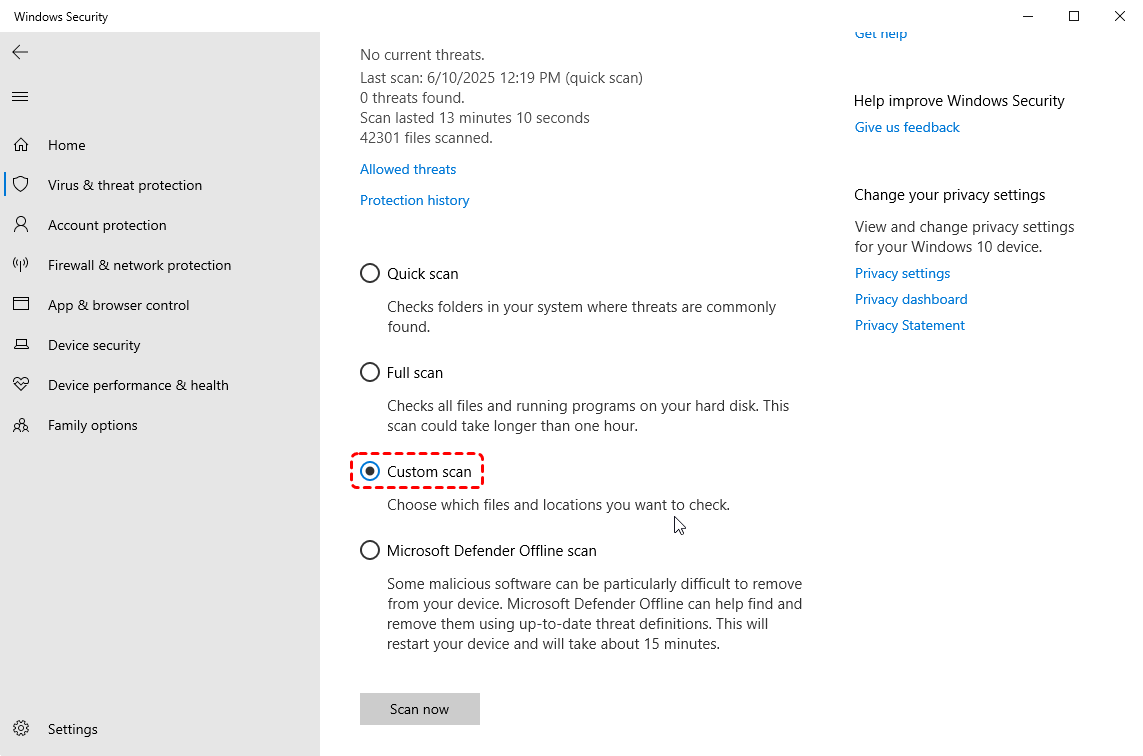Click the antenna icon for Firewall protection
The width and height of the screenshot is (1143, 756).
coord(21,264)
